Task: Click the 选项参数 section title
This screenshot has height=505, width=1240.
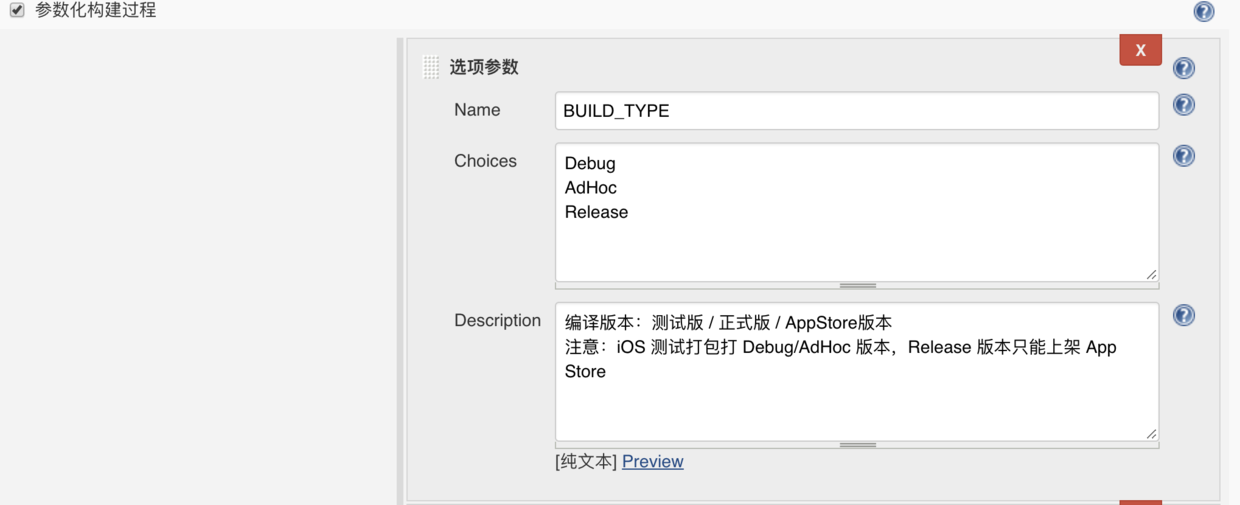Action: 484,67
